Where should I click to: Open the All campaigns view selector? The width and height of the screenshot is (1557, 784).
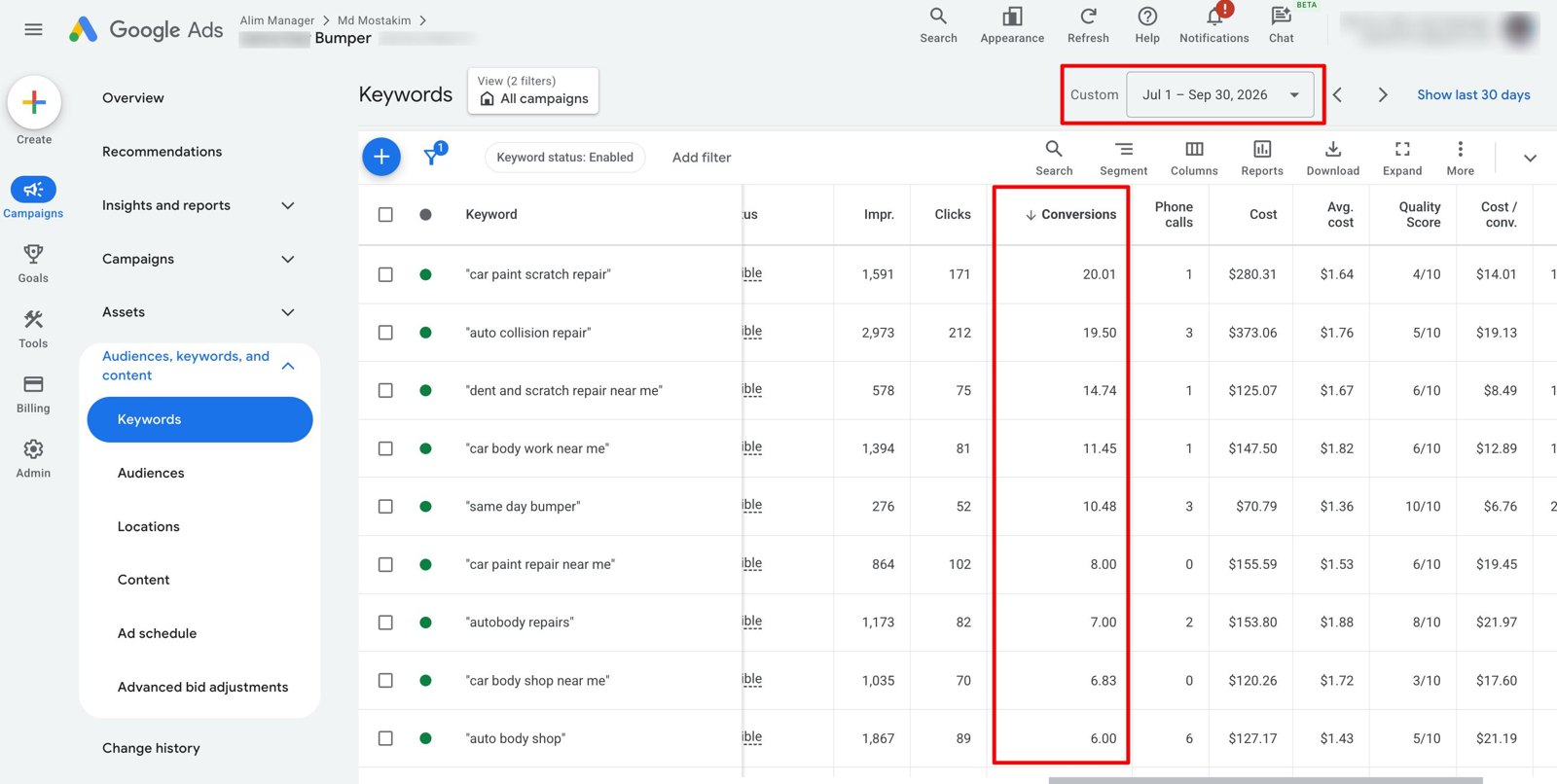pos(533,90)
